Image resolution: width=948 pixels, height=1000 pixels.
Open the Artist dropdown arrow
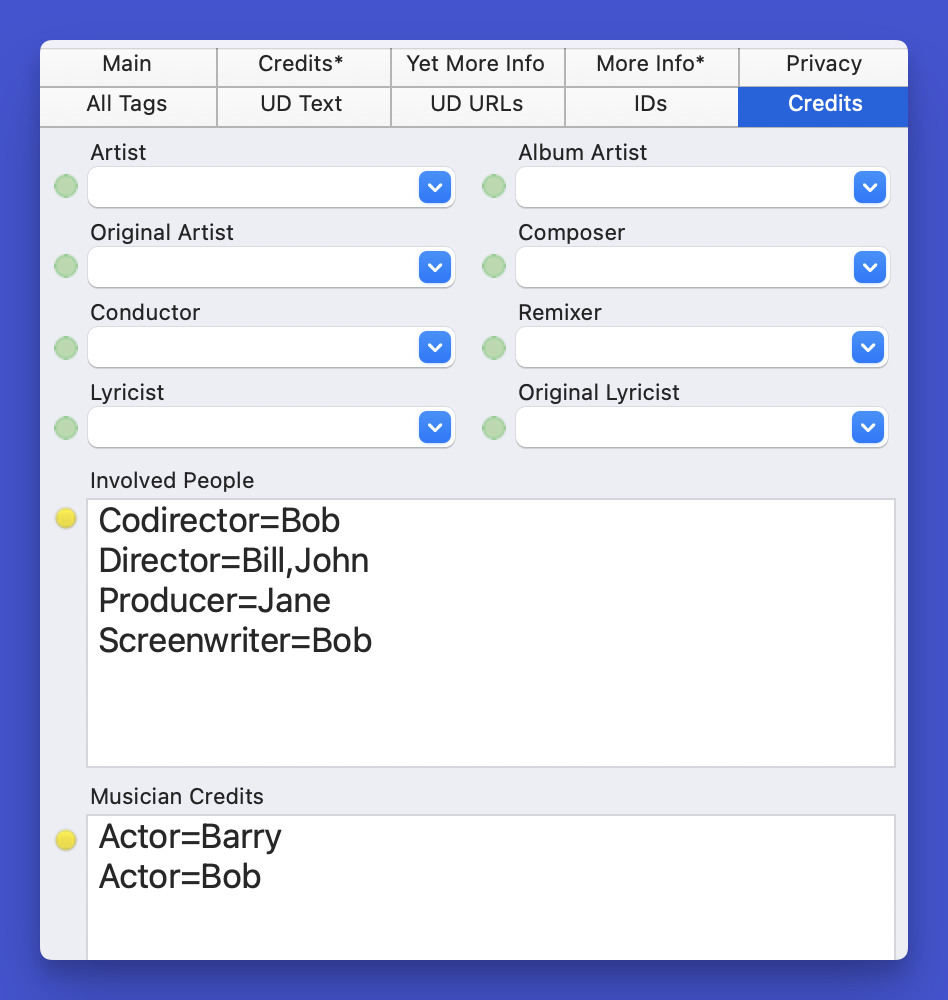[x=434, y=187]
